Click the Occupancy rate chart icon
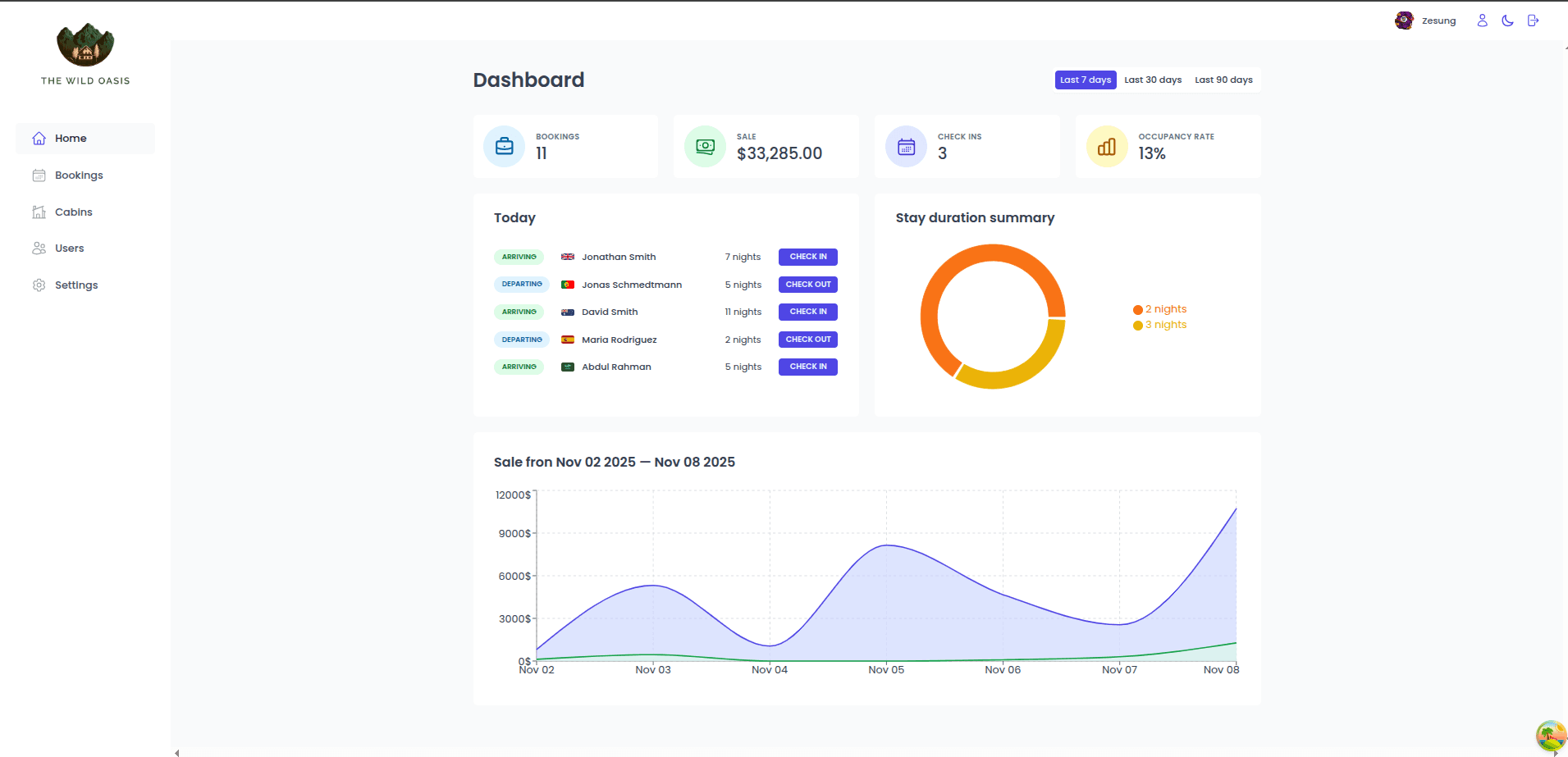Viewport: 1568px width, 757px height. [1107, 147]
